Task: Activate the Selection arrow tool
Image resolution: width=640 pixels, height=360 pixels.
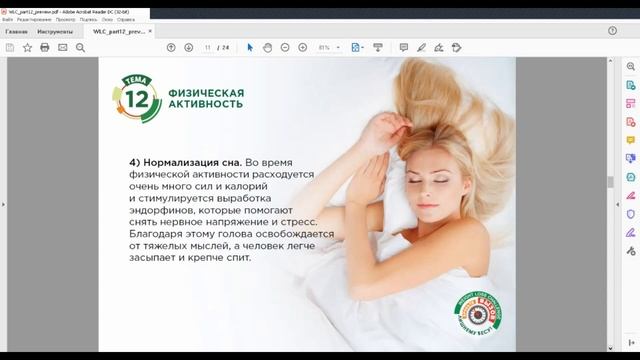Action: 250,48
